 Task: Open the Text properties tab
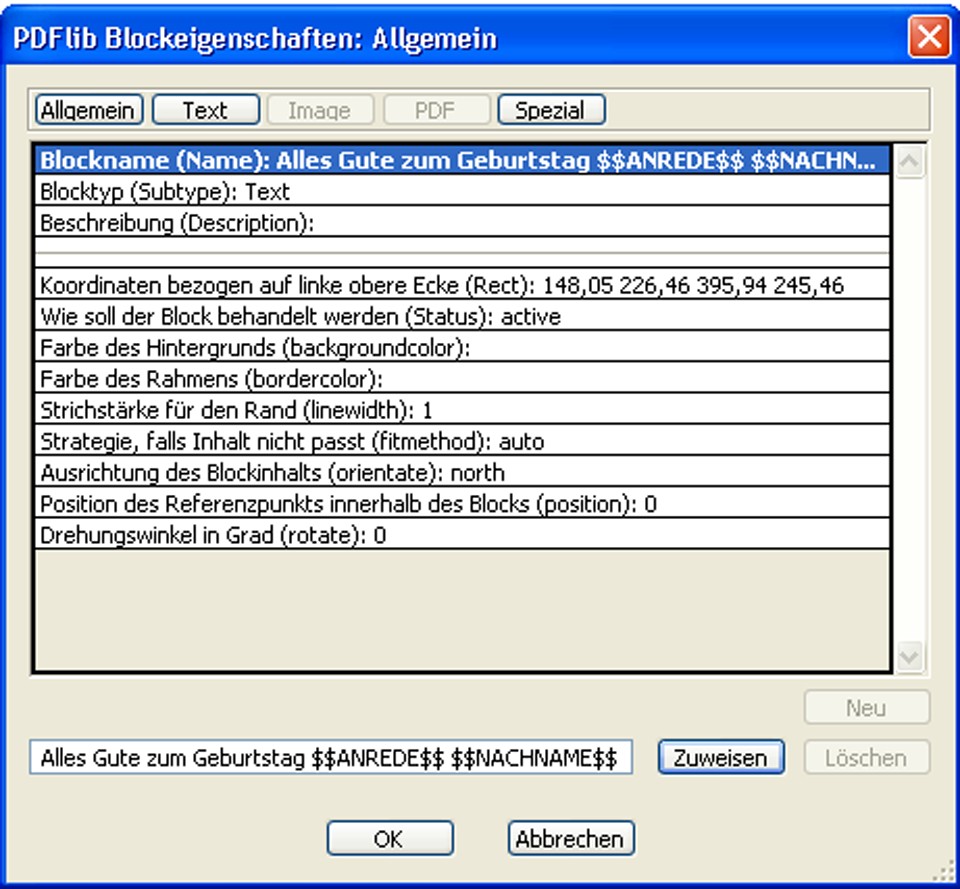point(206,110)
